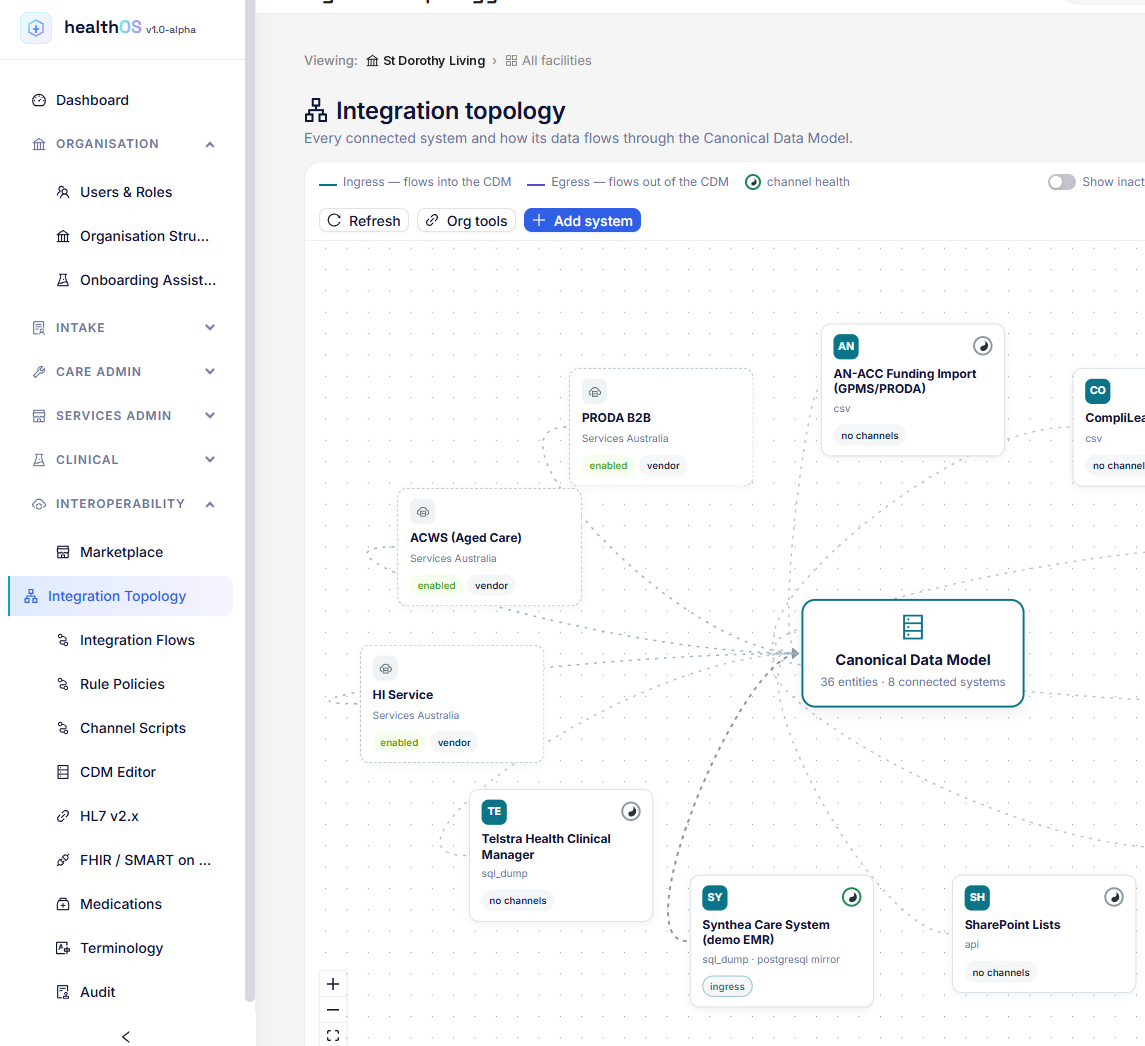Image resolution: width=1145 pixels, height=1046 pixels.
Task: Click enabled tag on HI Service
Action: click(x=399, y=742)
